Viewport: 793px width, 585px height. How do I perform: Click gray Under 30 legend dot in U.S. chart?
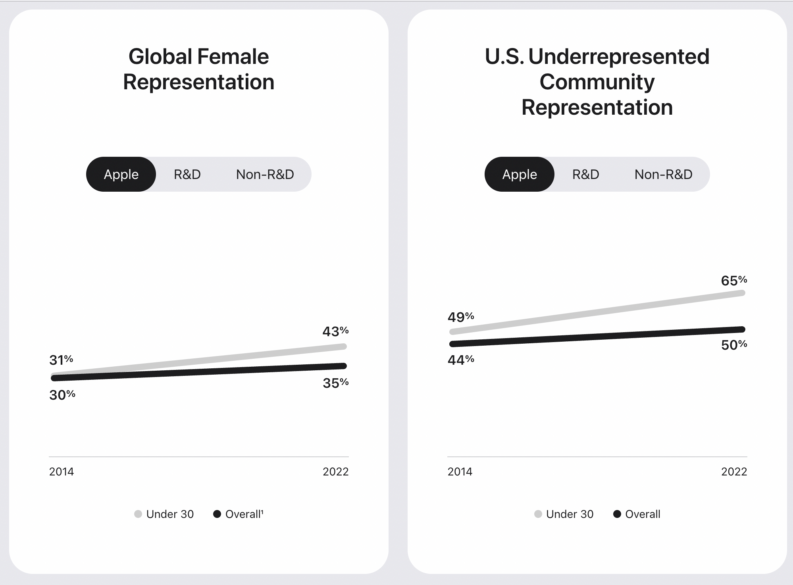click(538, 514)
